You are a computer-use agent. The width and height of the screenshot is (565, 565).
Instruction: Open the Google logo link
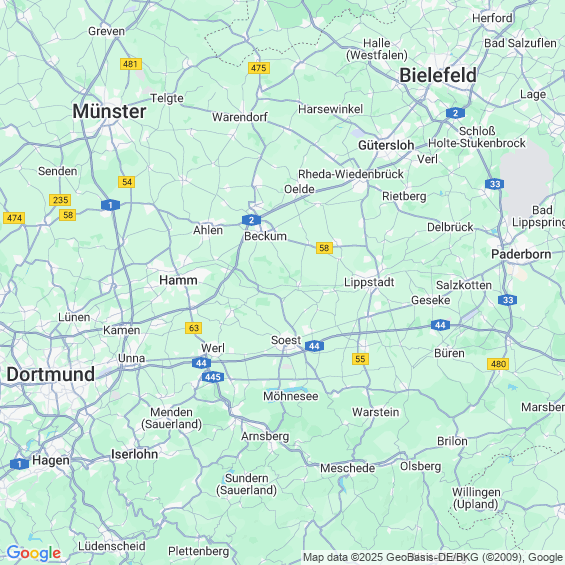[x=34, y=553]
